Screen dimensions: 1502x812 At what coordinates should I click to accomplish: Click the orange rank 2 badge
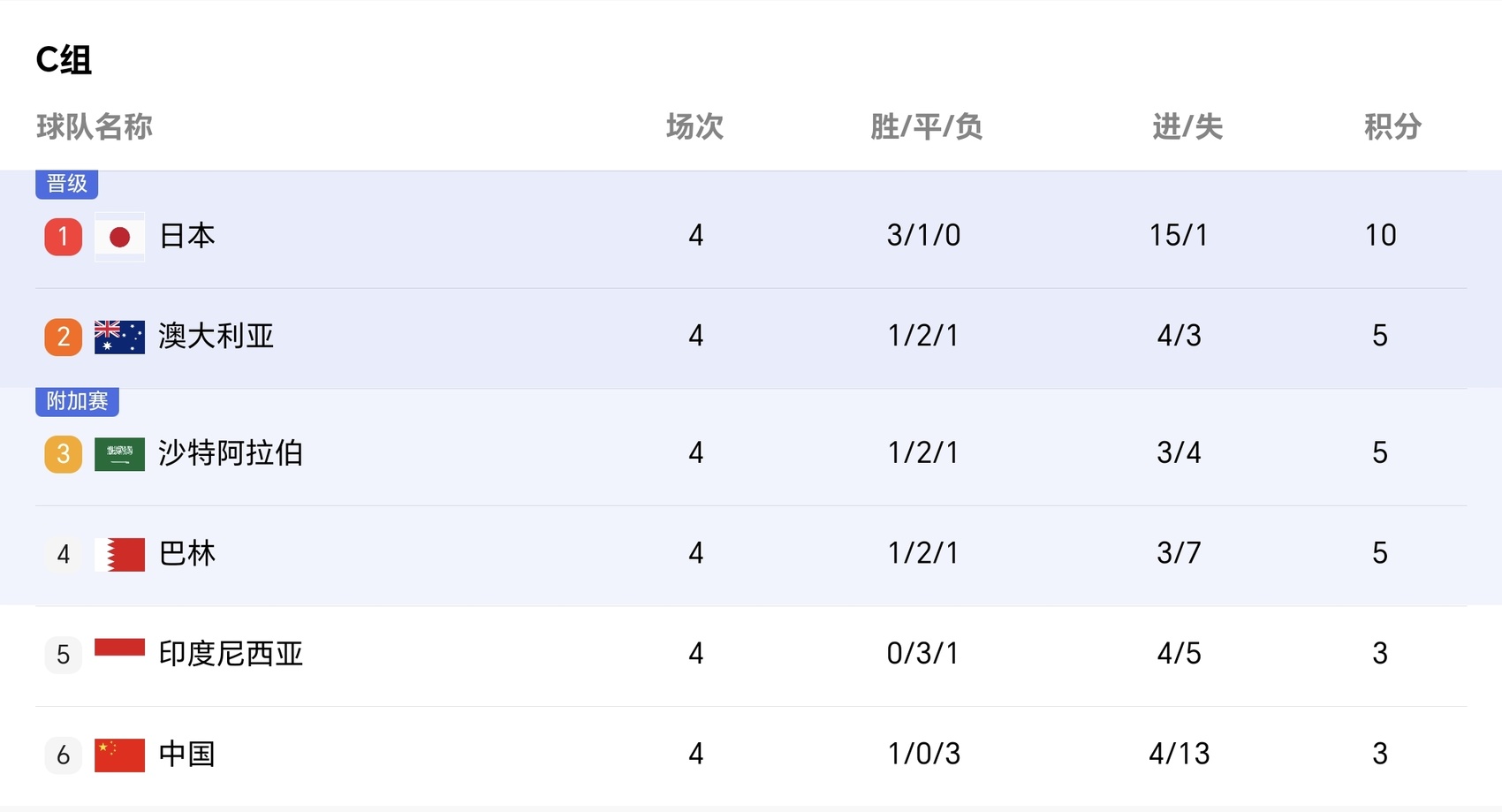[x=63, y=337]
